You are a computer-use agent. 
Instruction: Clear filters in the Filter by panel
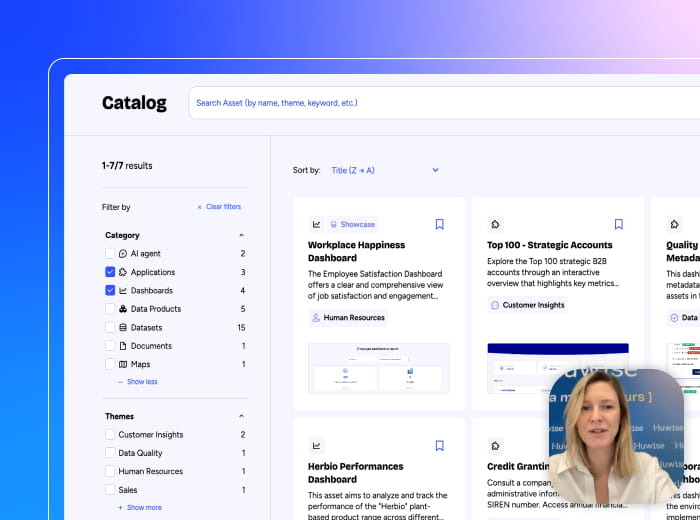tap(219, 207)
